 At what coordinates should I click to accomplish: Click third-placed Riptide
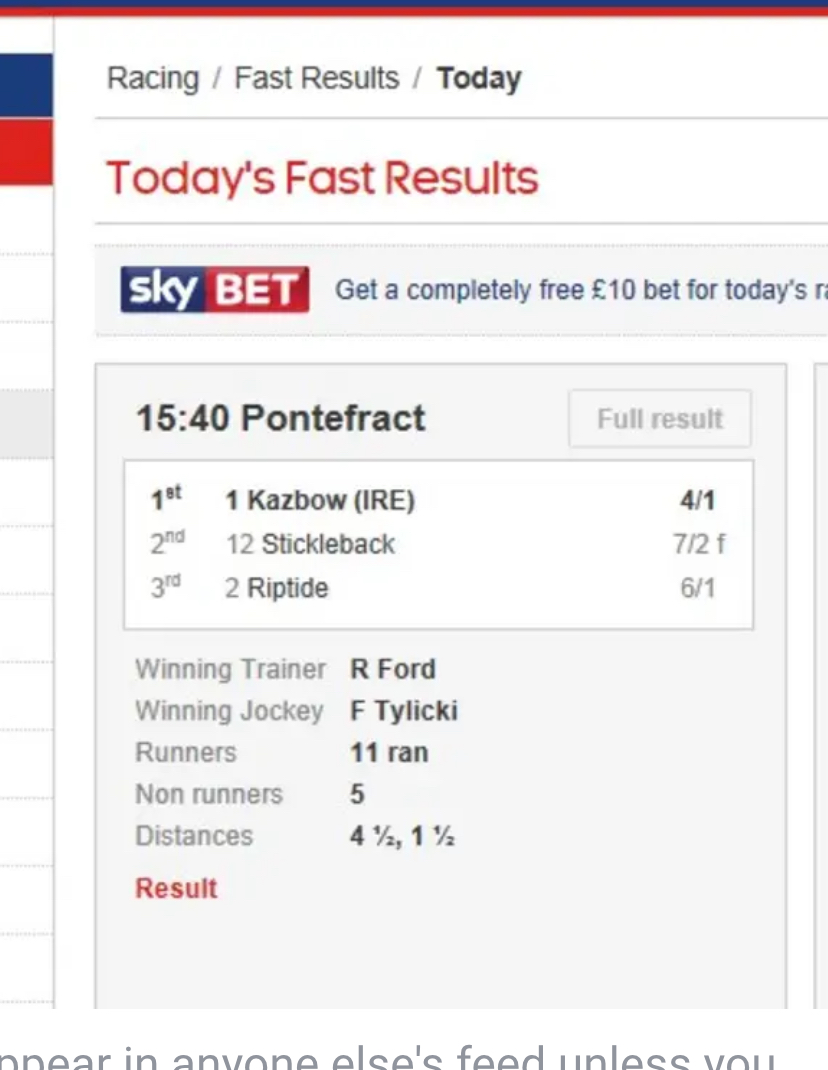(x=276, y=588)
